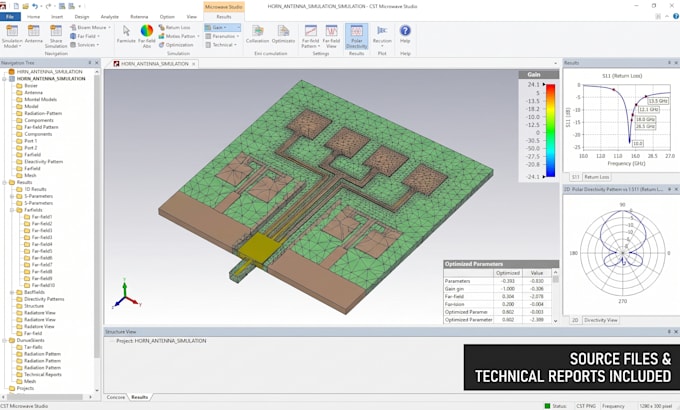
Task: Click the Value column header
Action: [x=537, y=273]
